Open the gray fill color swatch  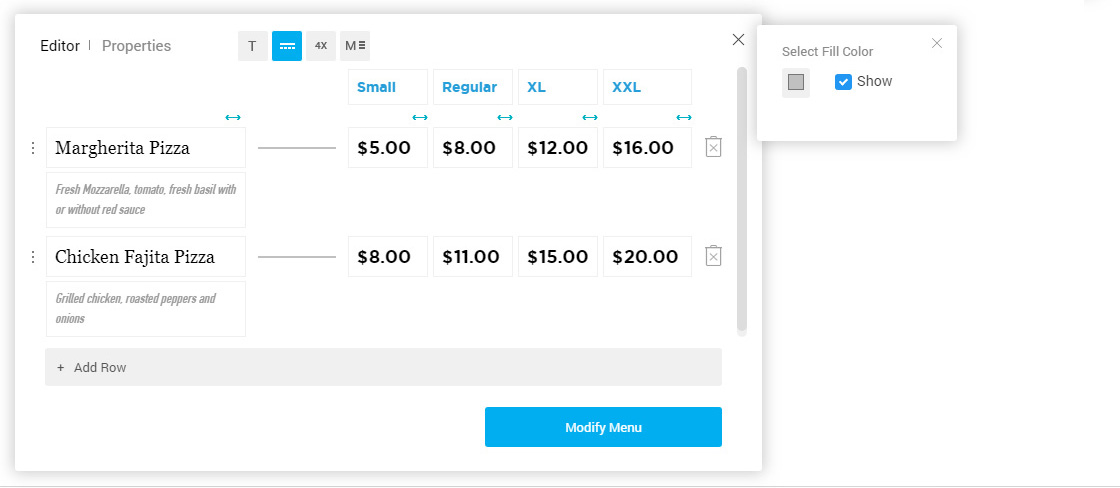click(x=796, y=82)
